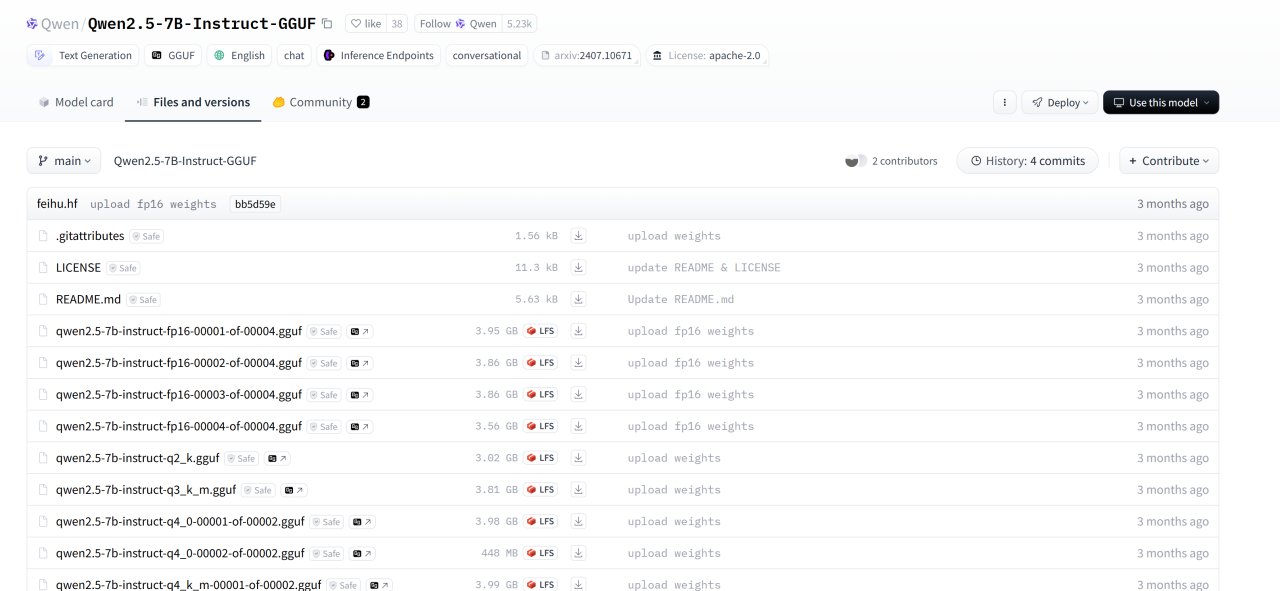
Task: Open the feihu.hf author link
Action: (x=57, y=204)
